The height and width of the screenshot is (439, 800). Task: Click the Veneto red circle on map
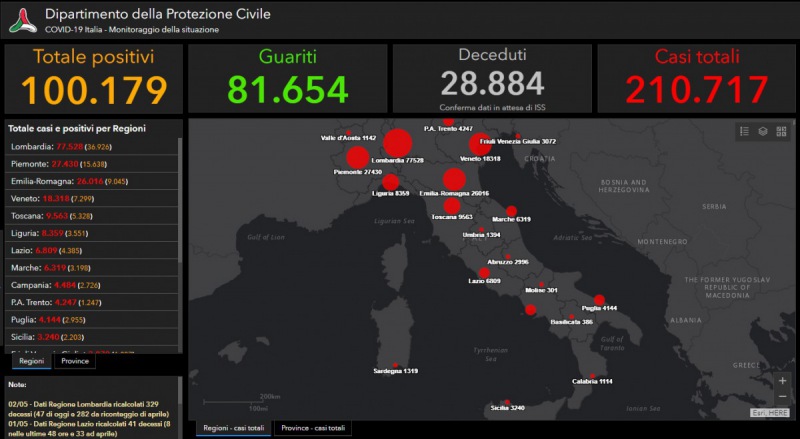(480, 144)
